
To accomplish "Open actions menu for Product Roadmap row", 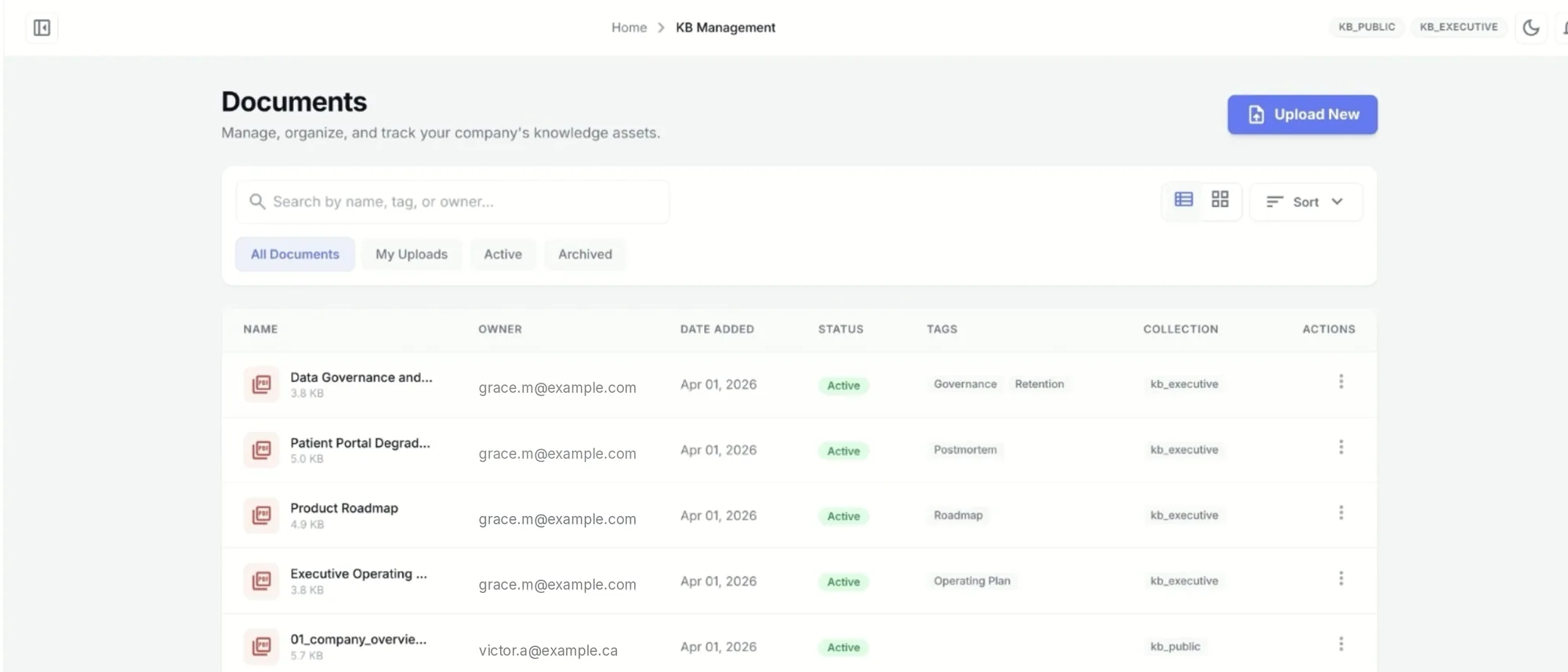I will [1341, 513].
